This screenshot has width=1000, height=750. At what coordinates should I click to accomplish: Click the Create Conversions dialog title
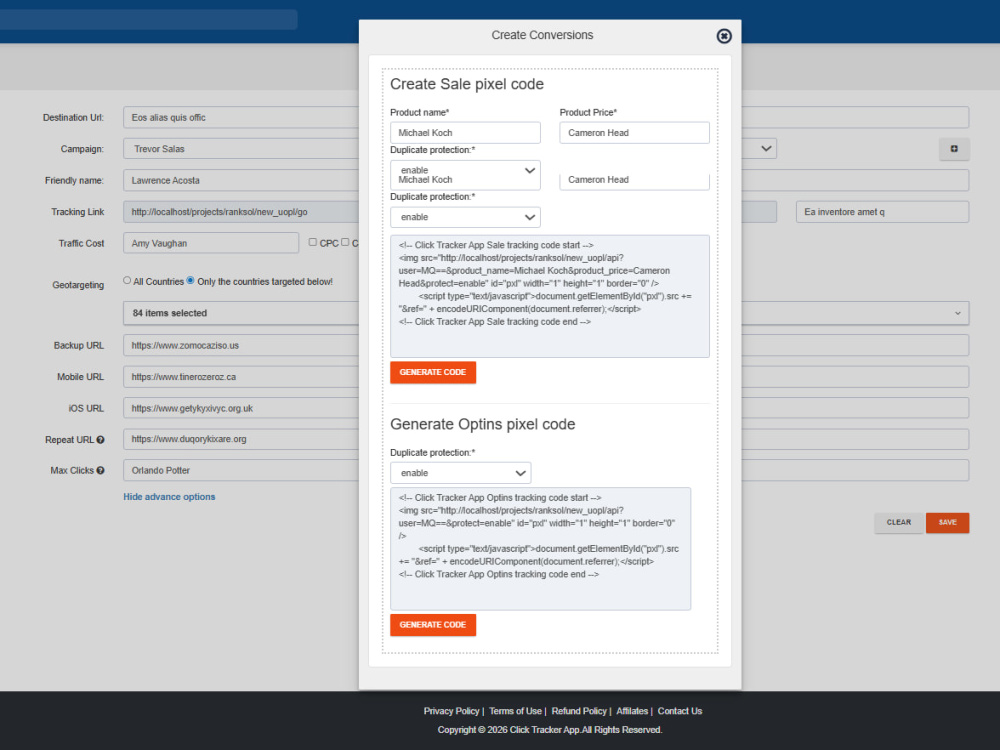tap(542, 35)
